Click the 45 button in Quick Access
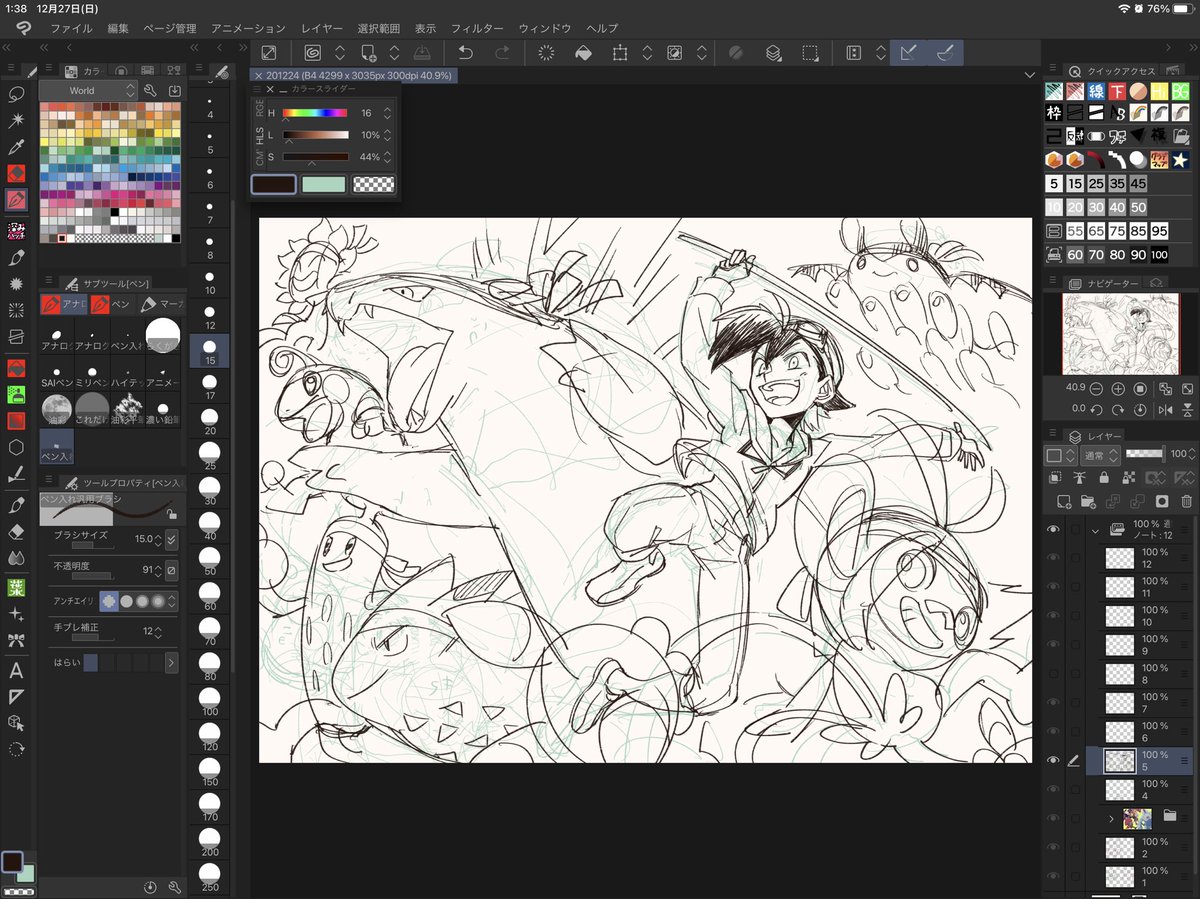Screen dimensions: 1200x899 1138,184
